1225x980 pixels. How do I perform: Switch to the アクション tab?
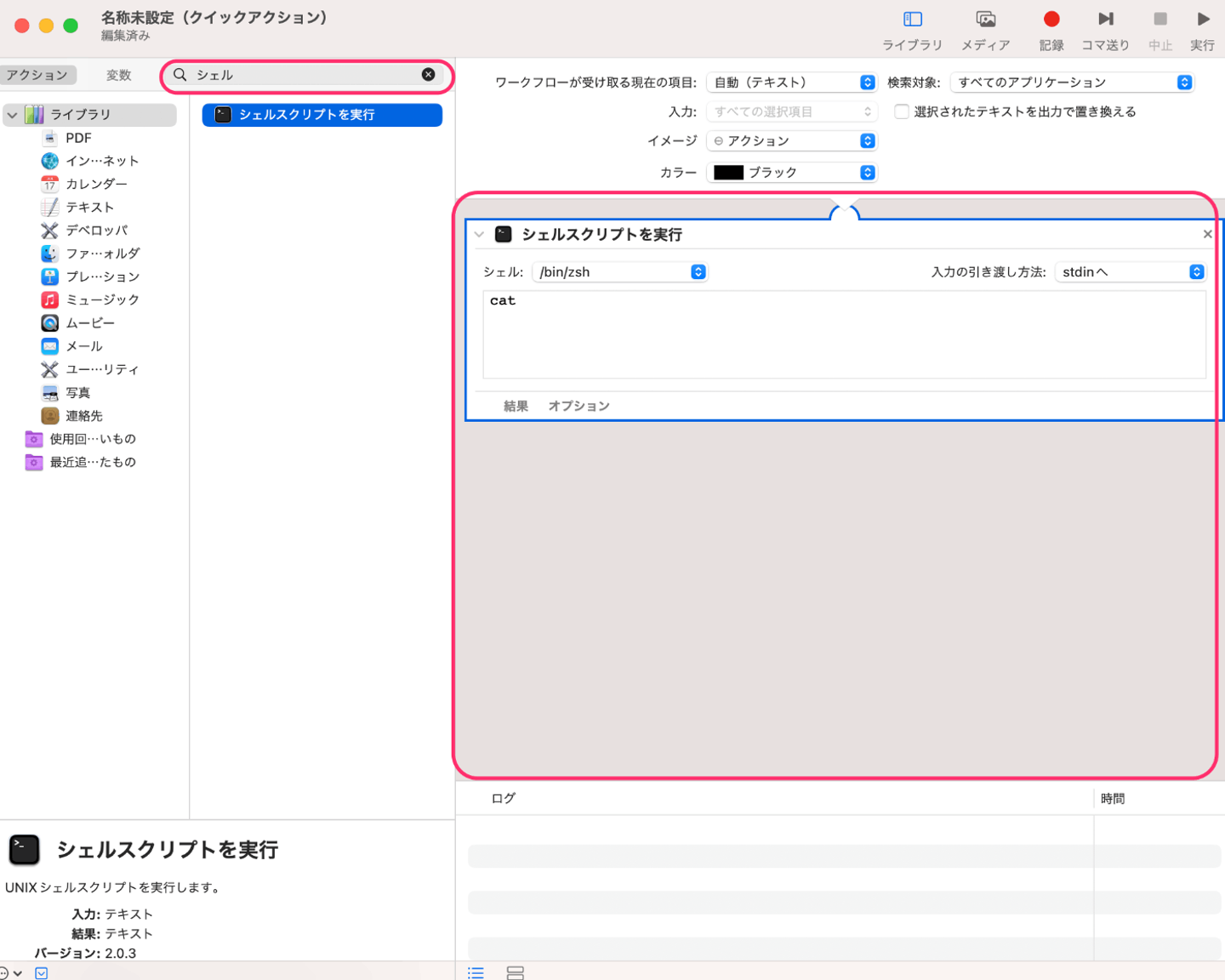coord(37,75)
